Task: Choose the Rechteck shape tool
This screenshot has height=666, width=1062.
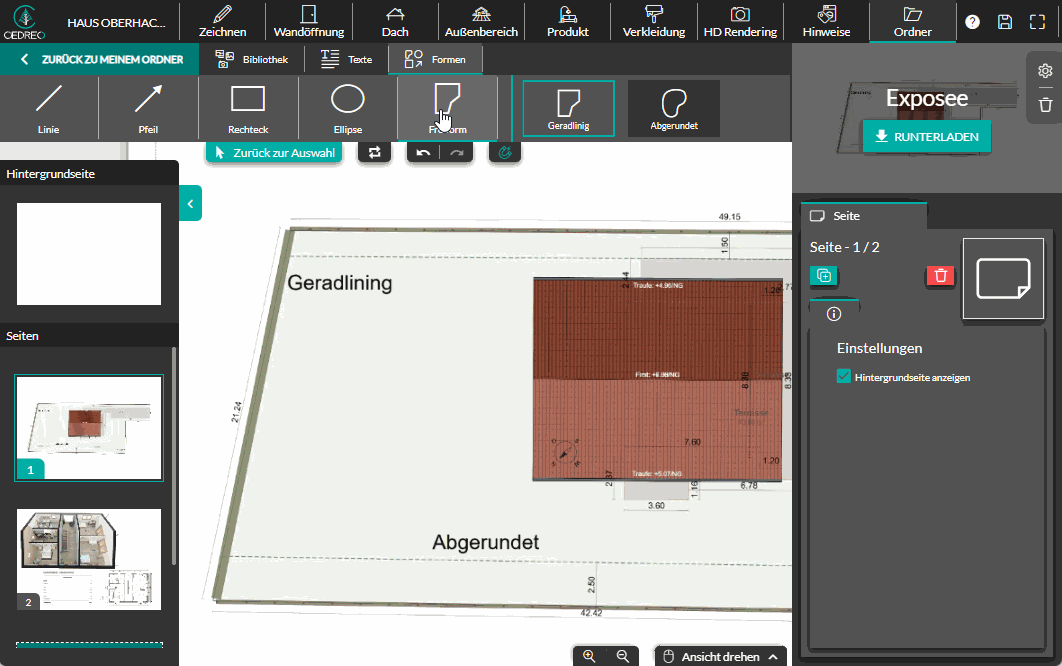Action: coord(247,108)
